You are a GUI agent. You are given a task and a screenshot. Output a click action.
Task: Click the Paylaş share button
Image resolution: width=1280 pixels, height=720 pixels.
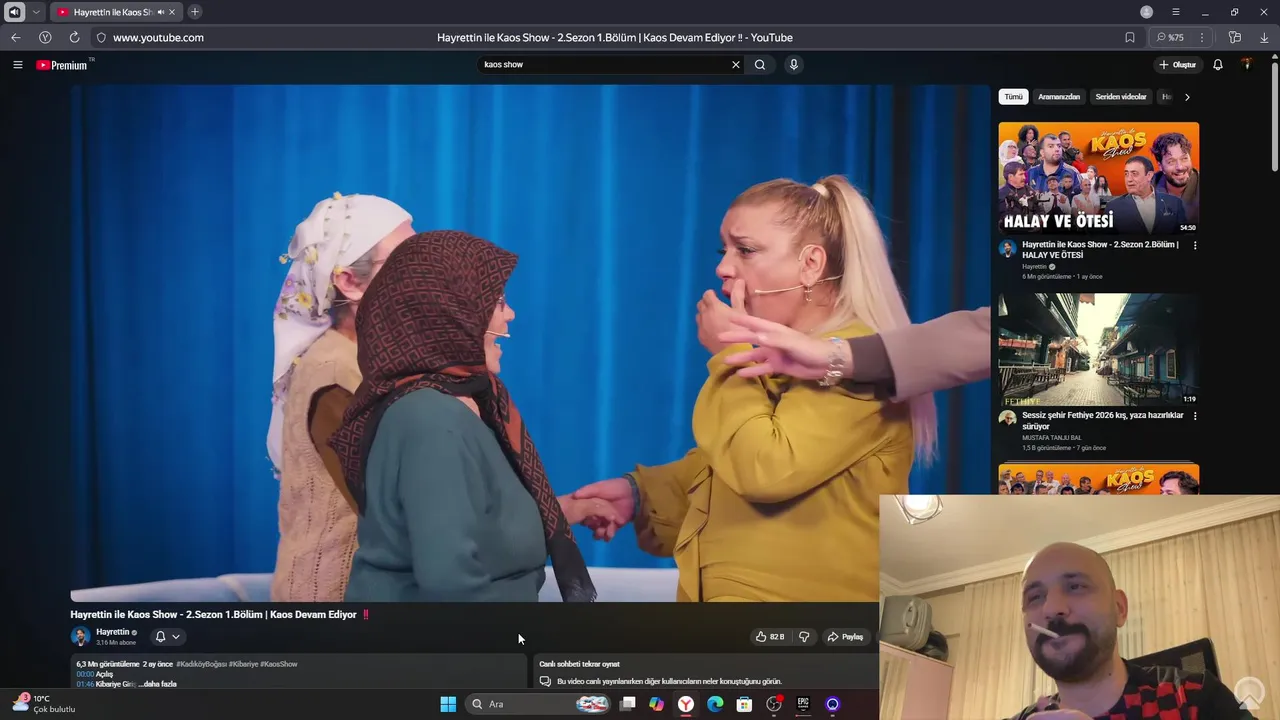pyautogui.click(x=845, y=636)
